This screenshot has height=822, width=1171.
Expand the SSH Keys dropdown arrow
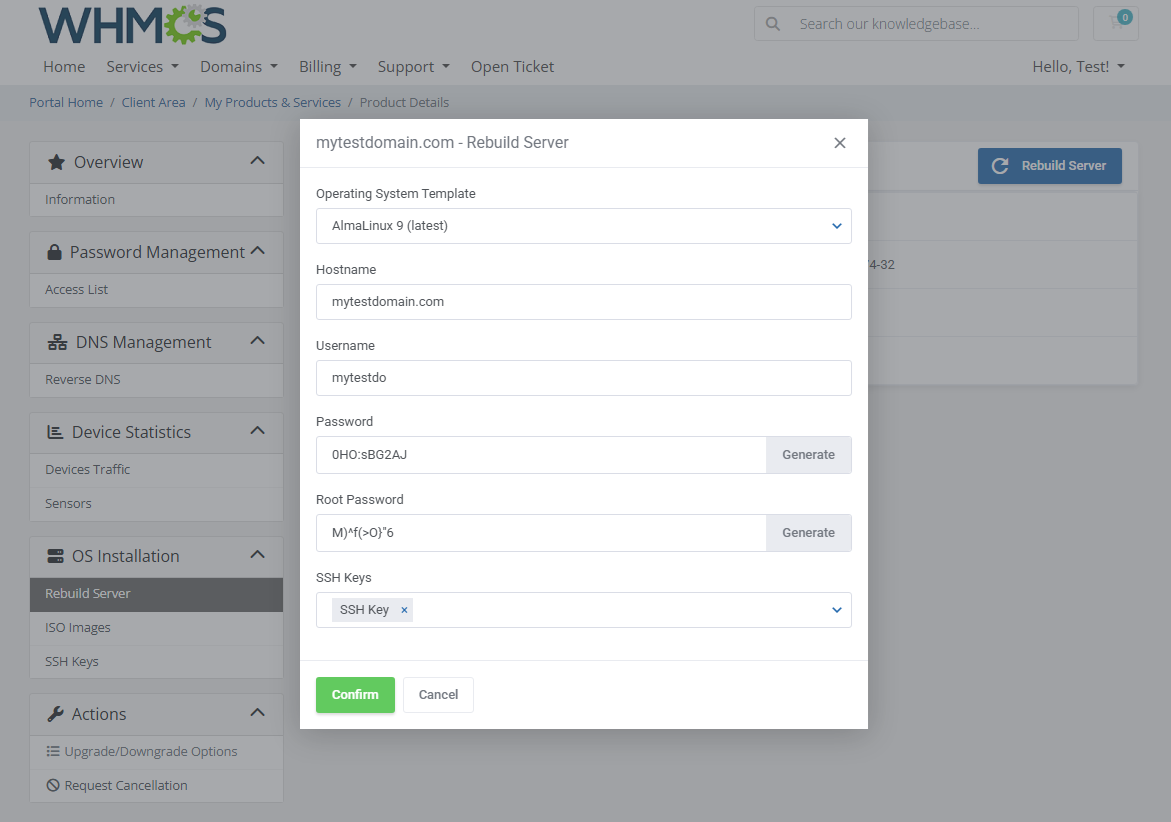[836, 610]
